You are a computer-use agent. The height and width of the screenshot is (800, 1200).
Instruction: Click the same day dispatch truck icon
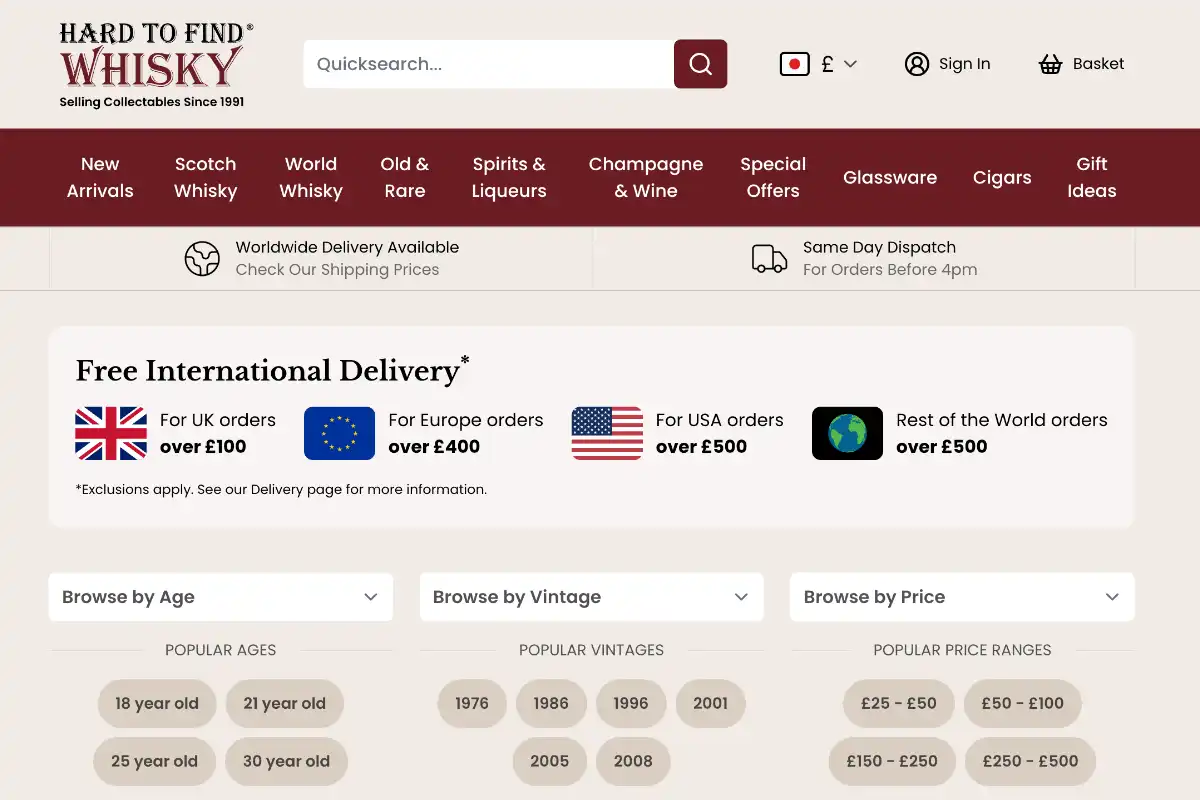pos(769,259)
